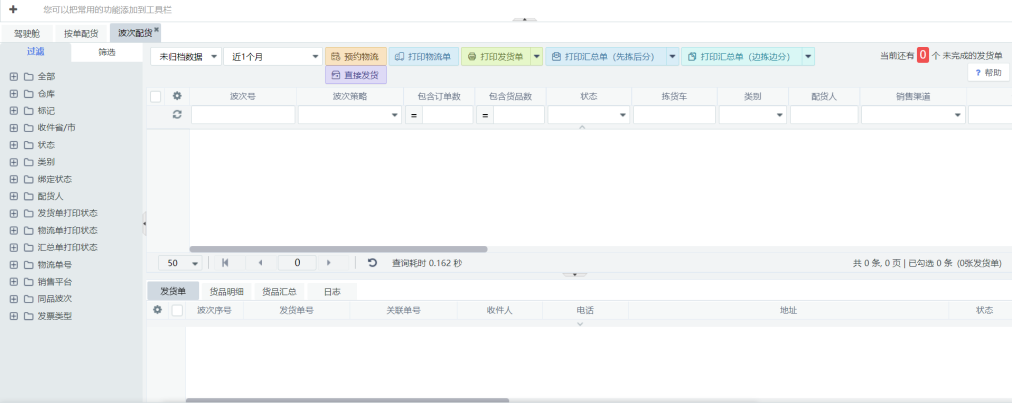Screen dimensions: 1012x405
Task: Expand the 状态 tree node
Action: pos(13,144)
